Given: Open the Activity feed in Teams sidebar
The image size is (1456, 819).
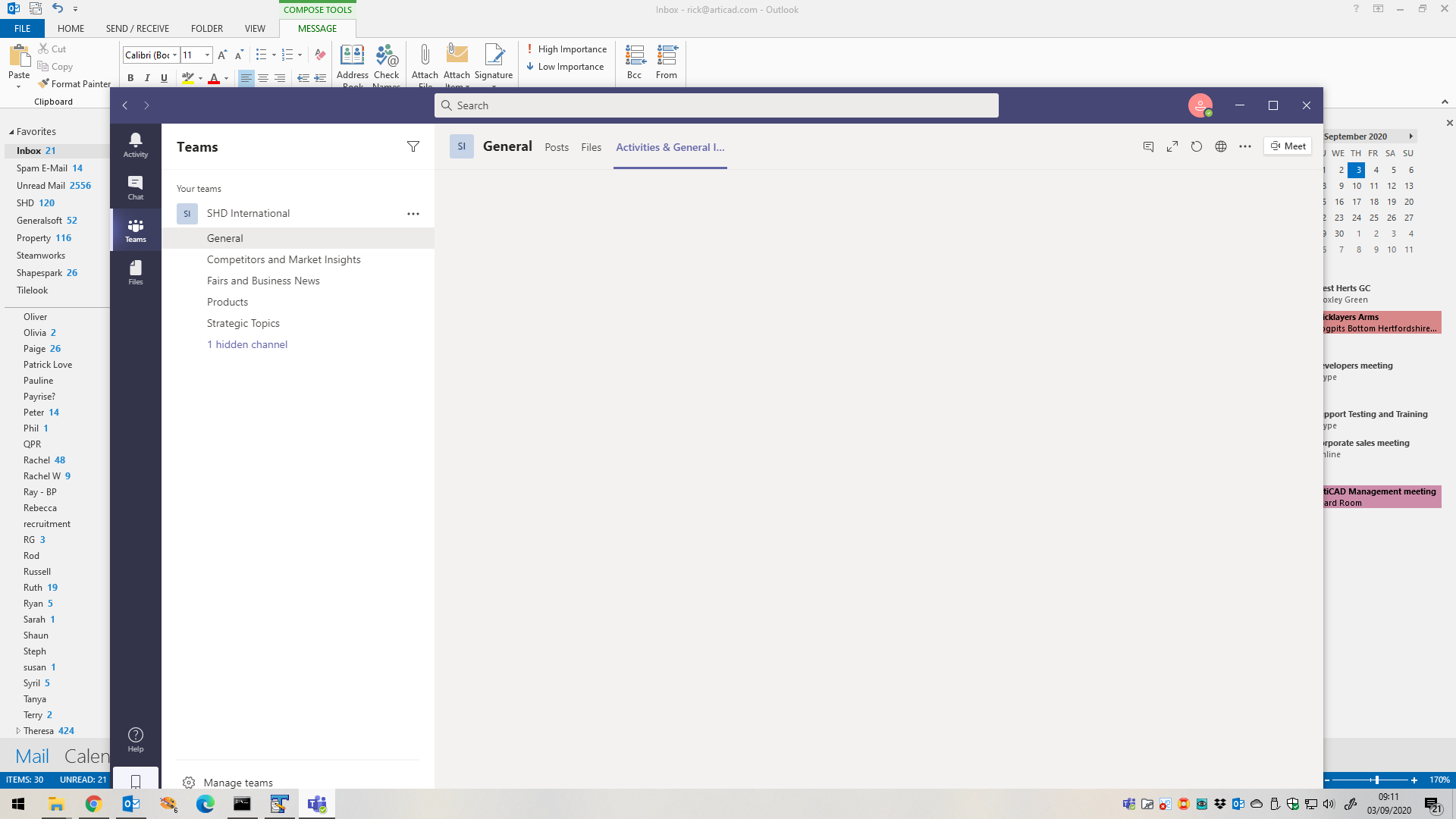Looking at the screenshot, I should pyautogui.click(x=136, y=144).
